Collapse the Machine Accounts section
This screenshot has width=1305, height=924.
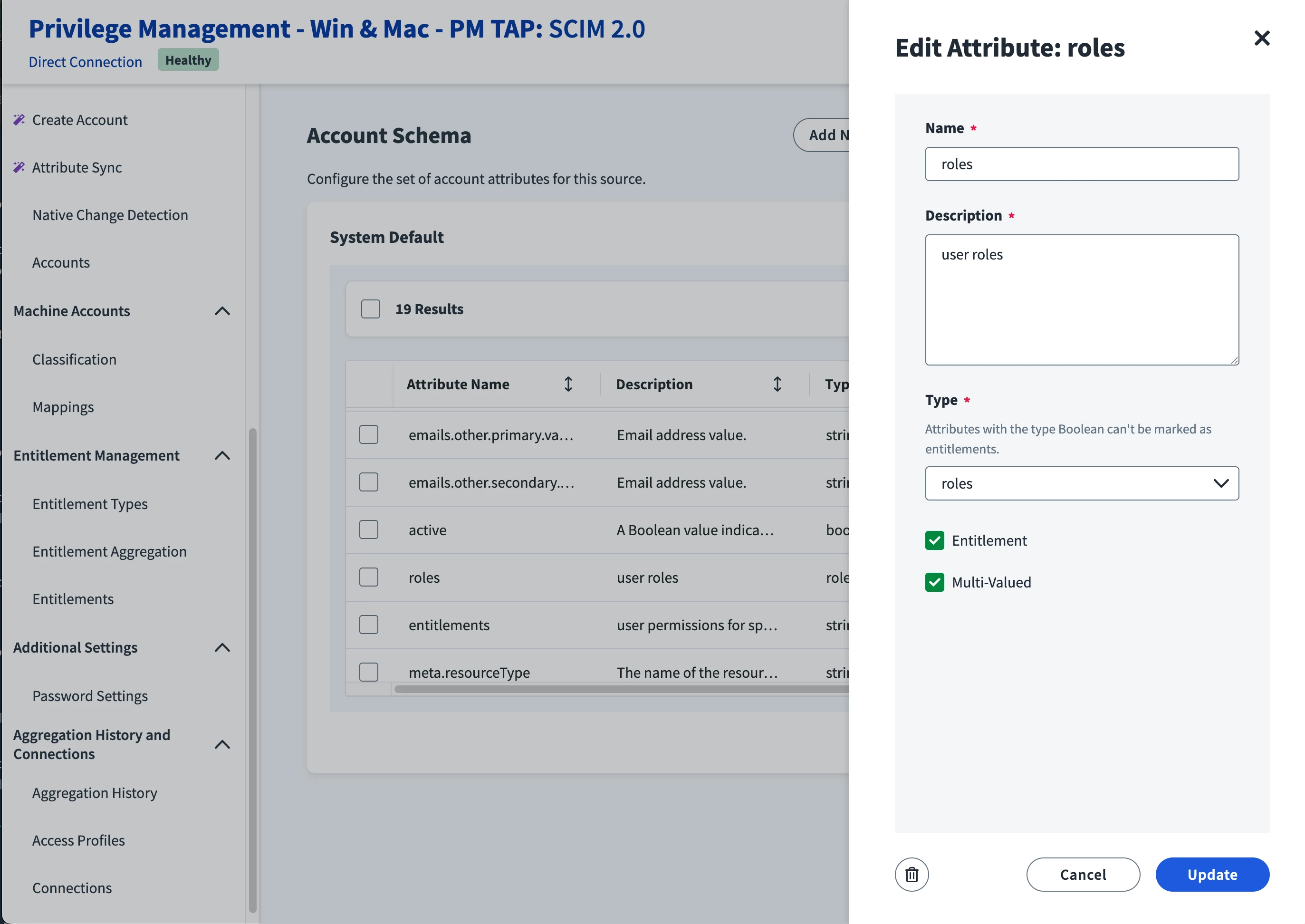(x=222, y=311)
